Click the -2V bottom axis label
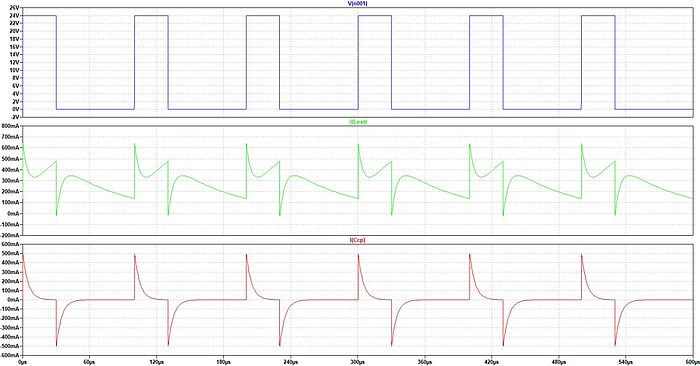This screenshot has width=700, height=366. point(15,117)
